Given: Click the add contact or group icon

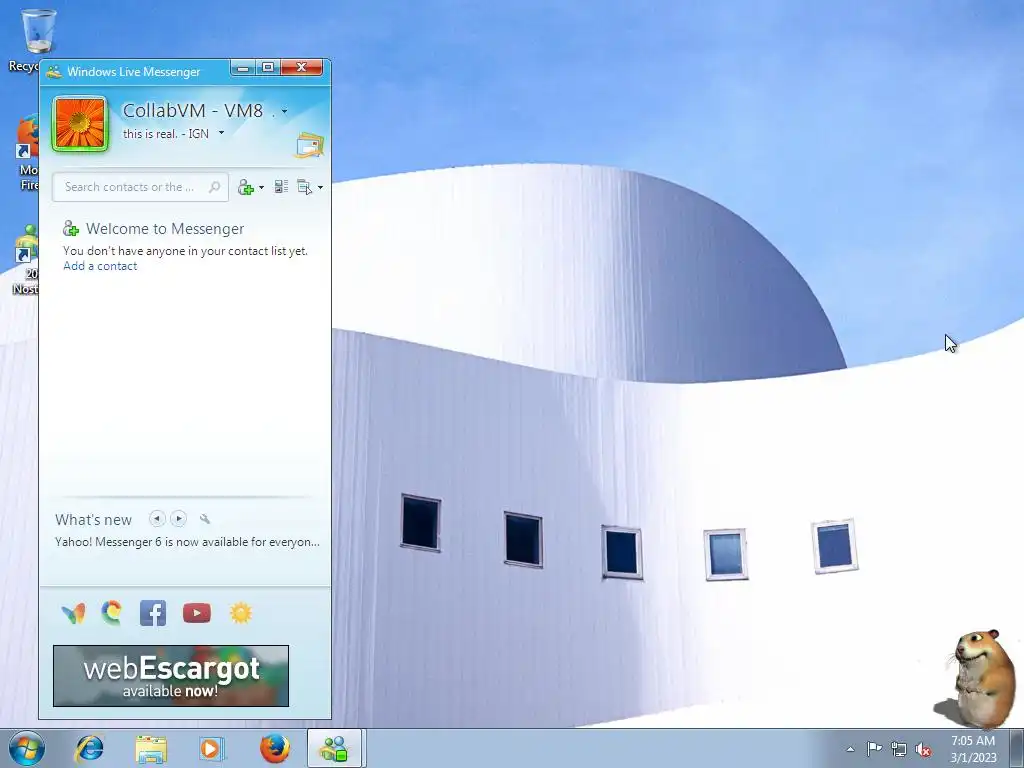Looking at the screenshot, I should point(246,187).
